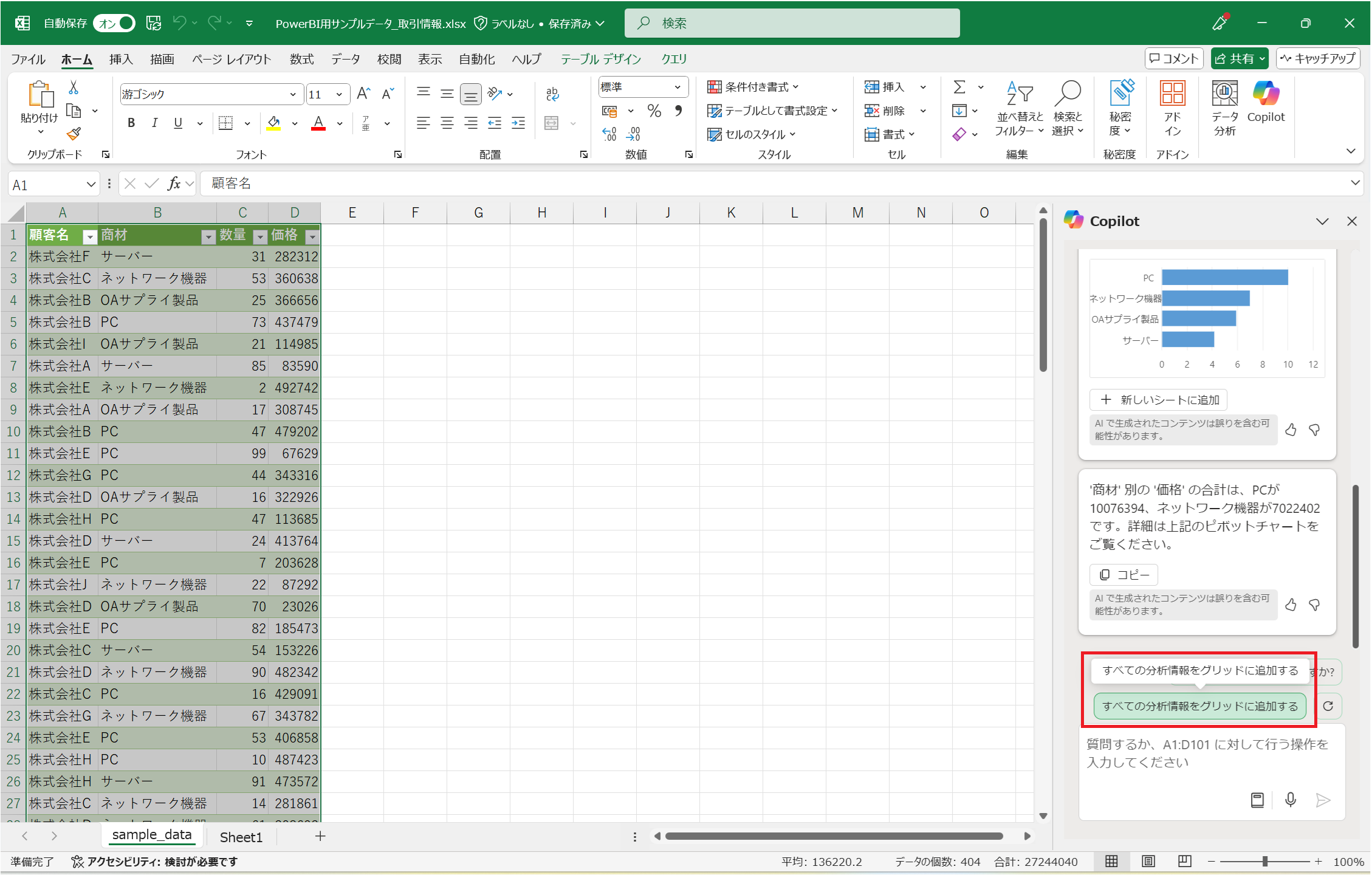1372x875 pixels.
Task: Switch to the データ ribbon tab
Action: [x=346, y=59]
